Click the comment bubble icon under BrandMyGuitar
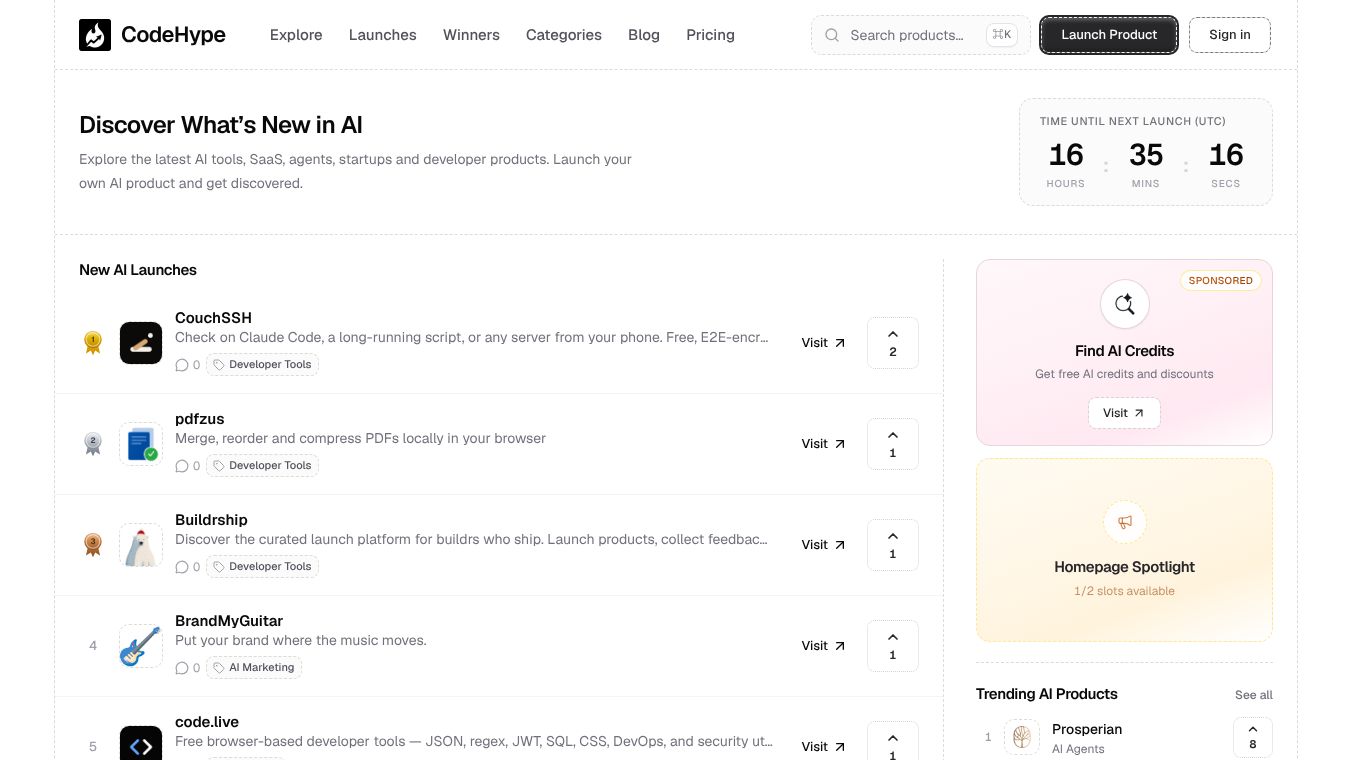Viewport: 1352px width, 760px height. click(182, 668)
